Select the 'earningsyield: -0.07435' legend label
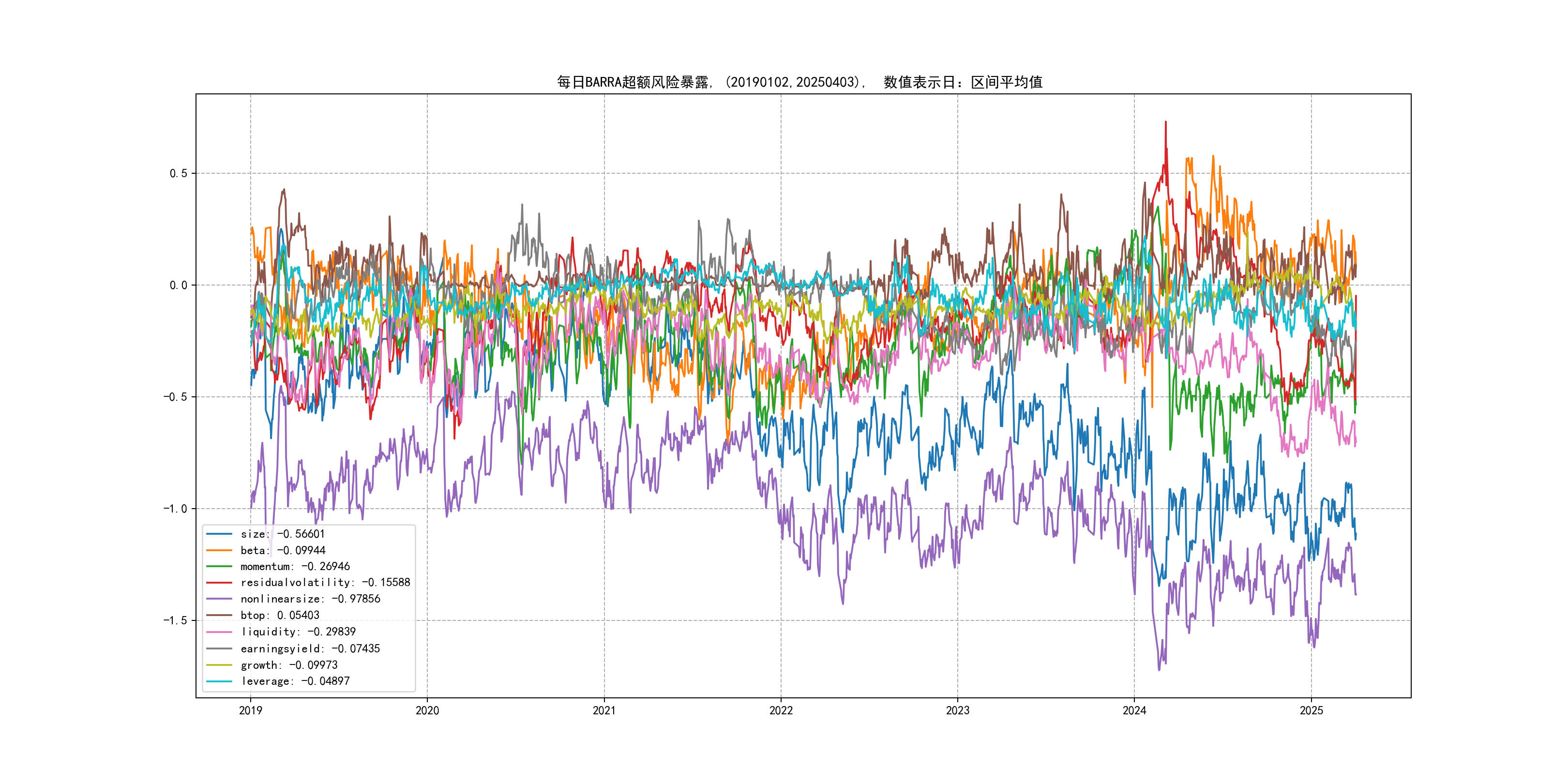Screen dimensions: 1568x784 310,648
